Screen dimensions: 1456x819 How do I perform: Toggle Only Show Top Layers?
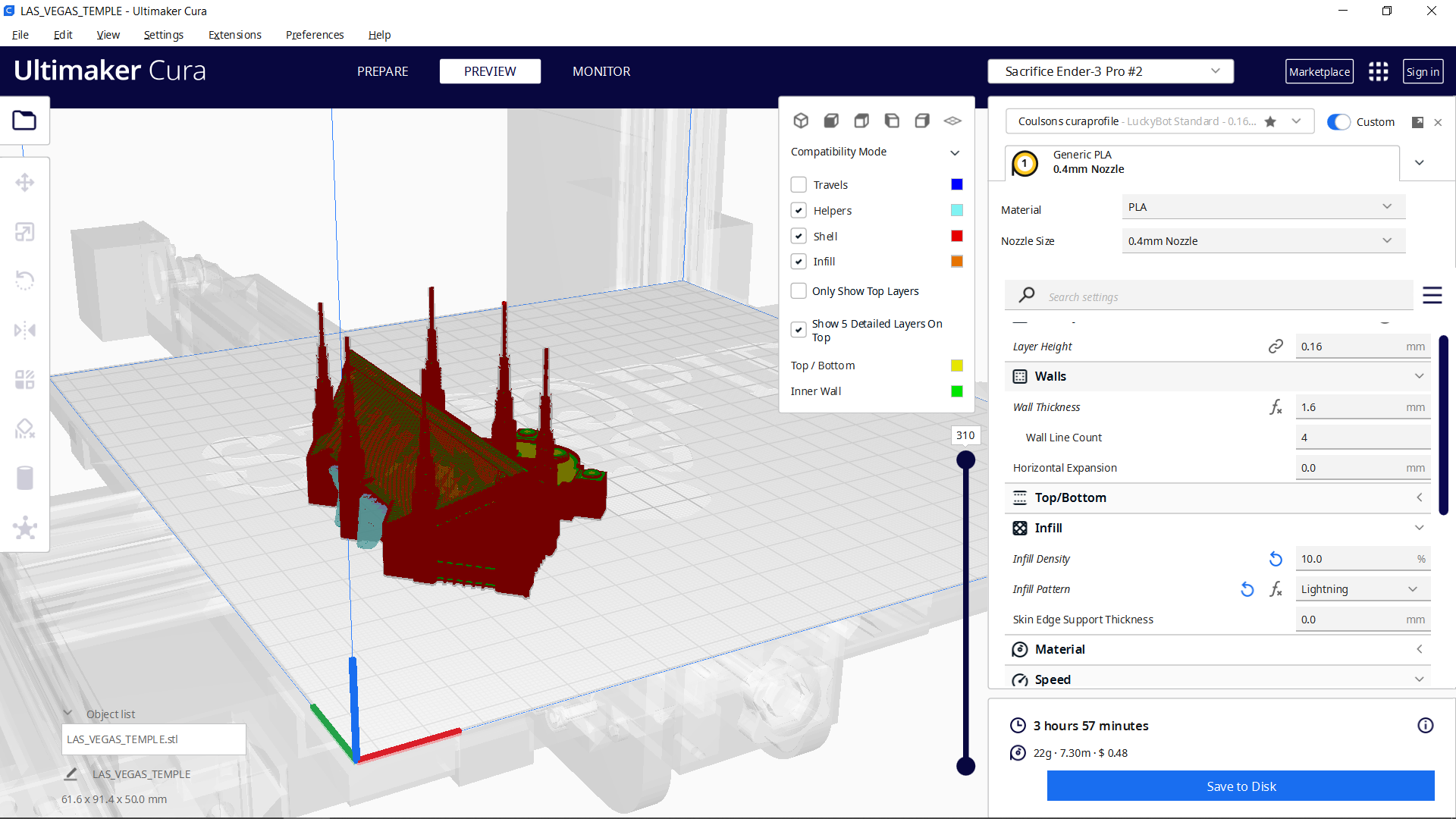799,290
